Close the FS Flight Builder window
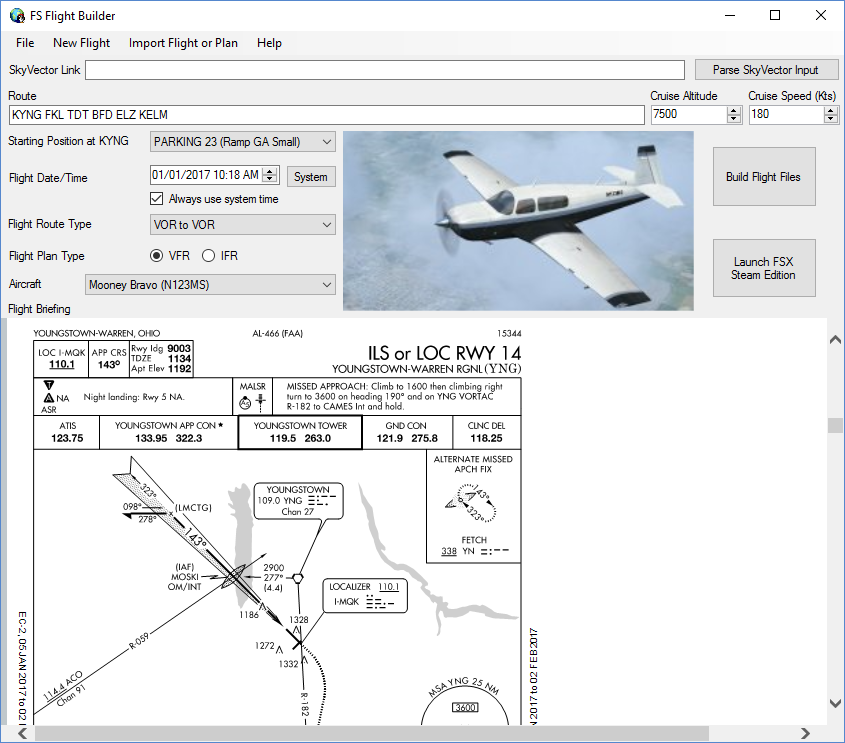The height and width of the screenshot is (743, 845). point(821,15)
